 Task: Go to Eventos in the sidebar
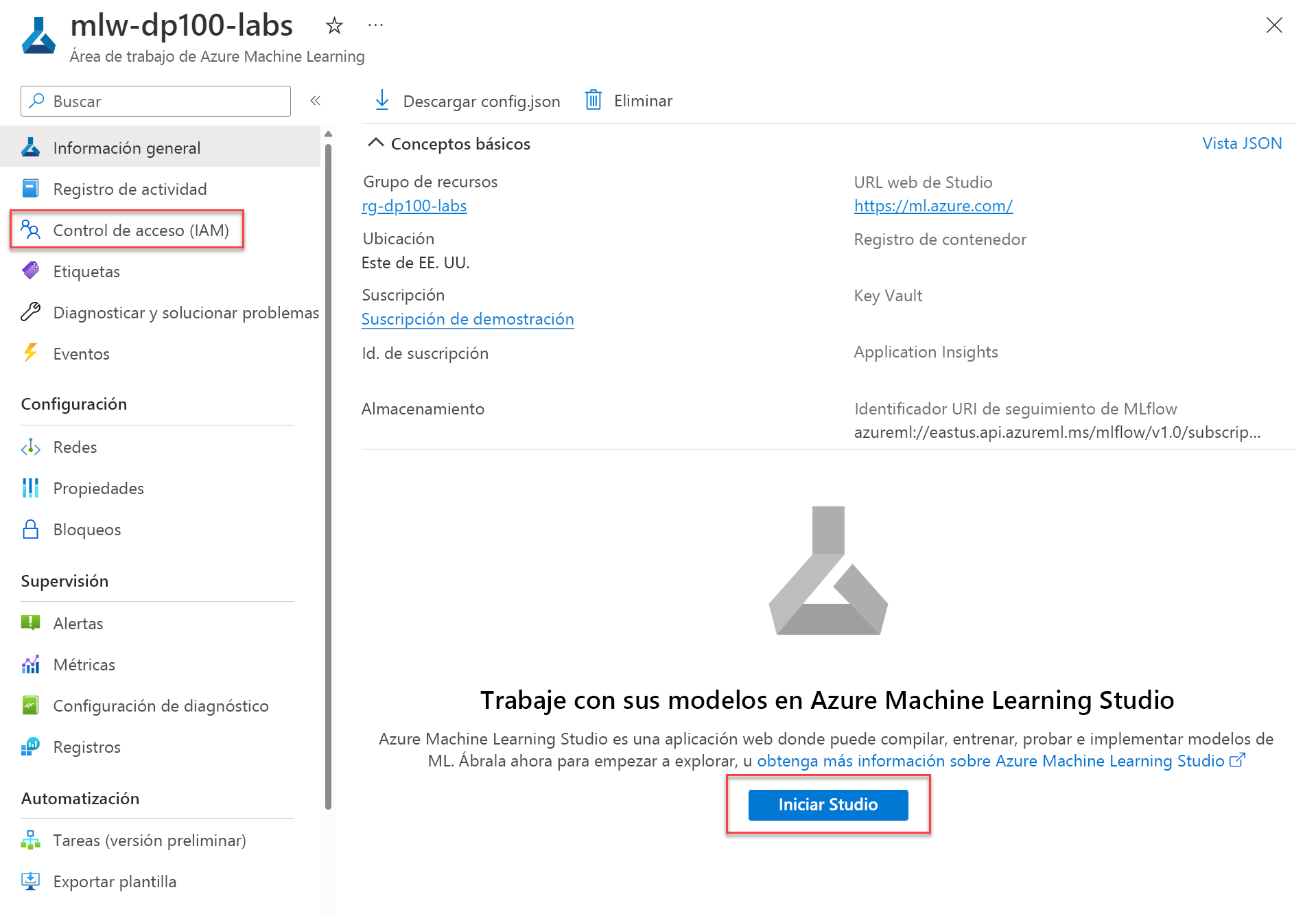coord(161,353)
